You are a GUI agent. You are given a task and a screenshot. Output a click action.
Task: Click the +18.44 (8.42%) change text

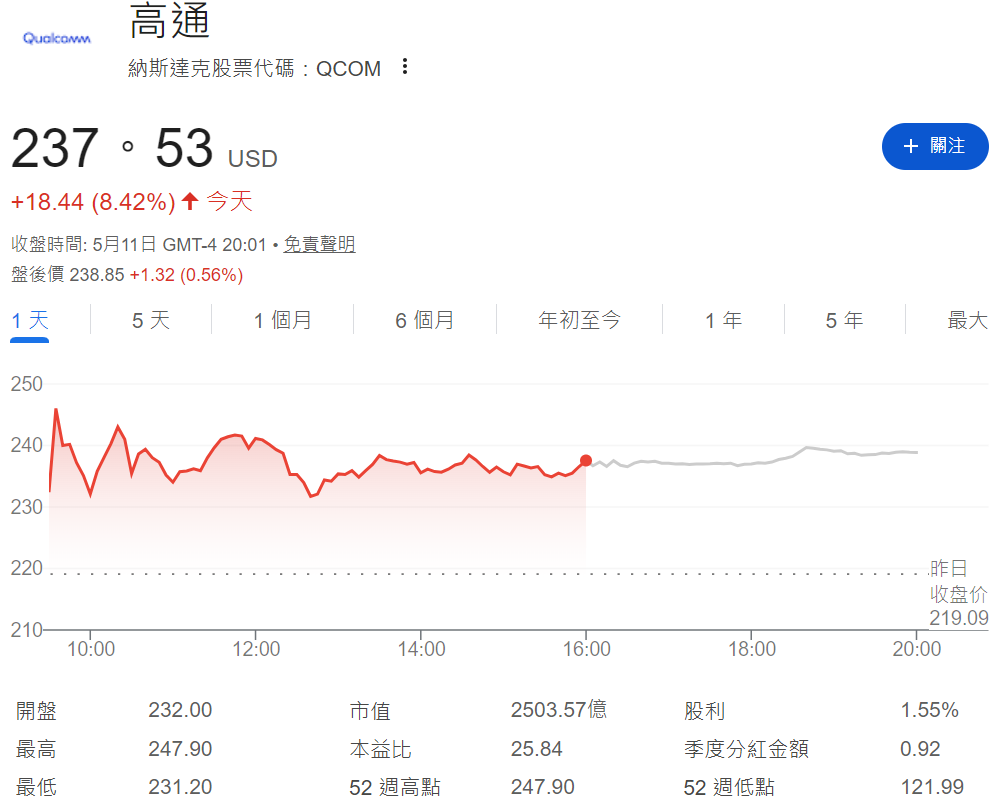[x=93, y=202]
